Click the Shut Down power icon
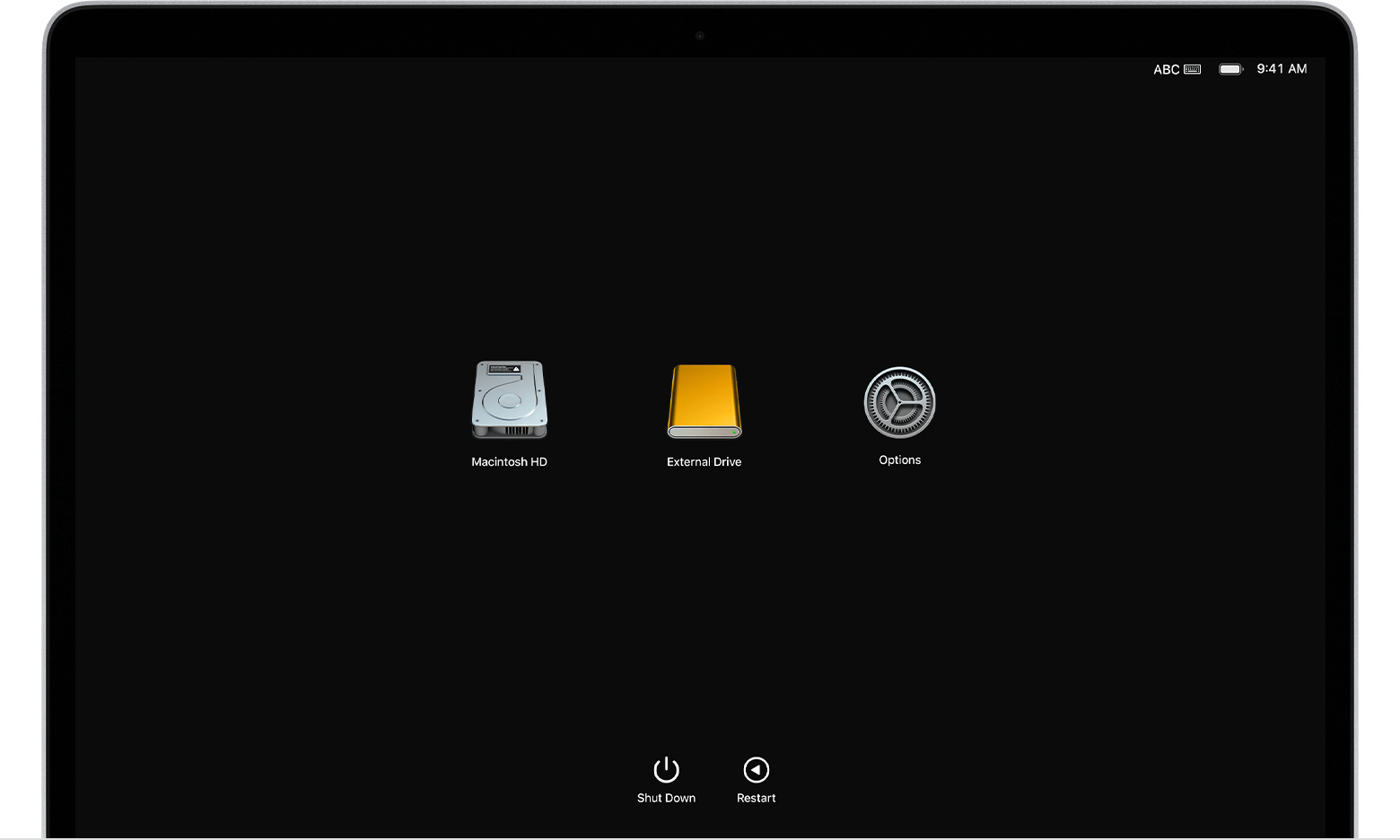 click(666, 768)
